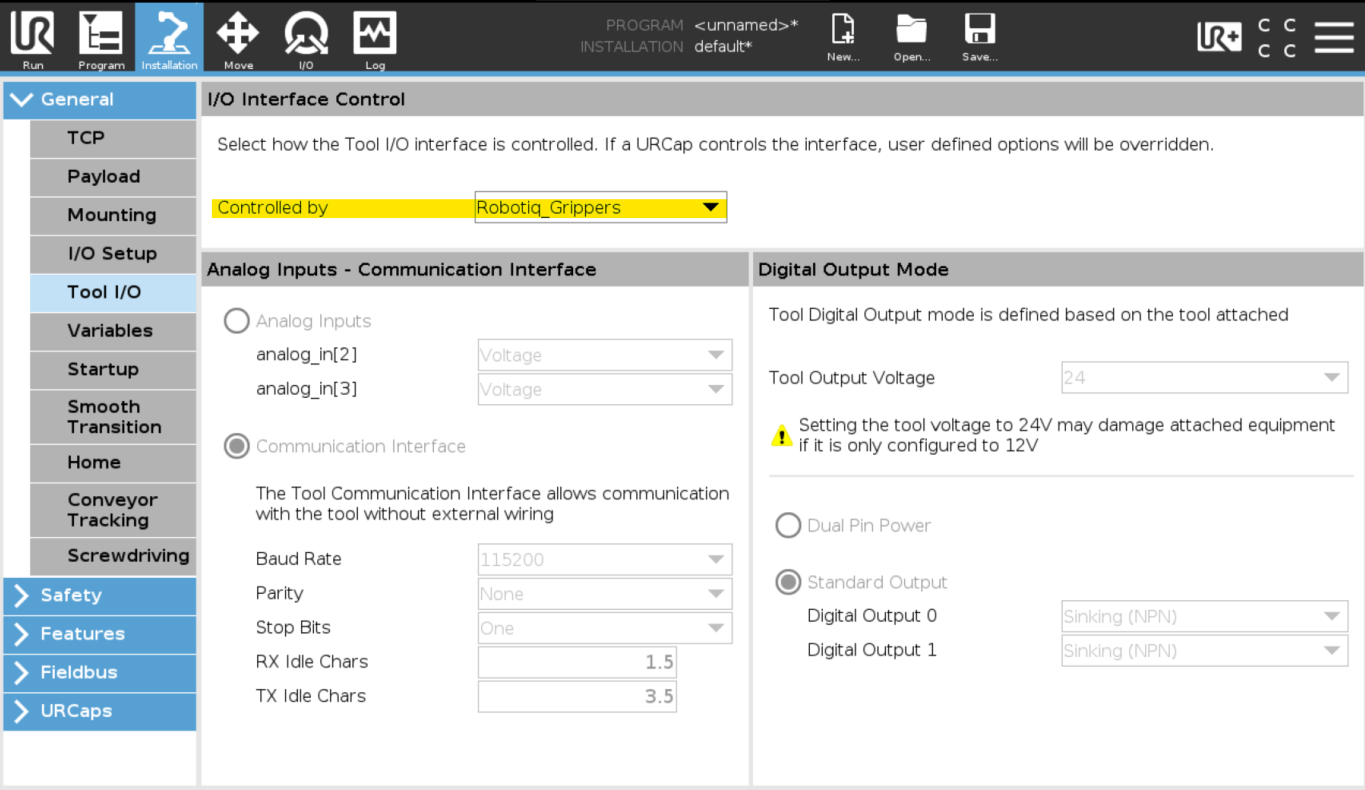
Task: Select the Move arrows icon
Action: (238, 33)
